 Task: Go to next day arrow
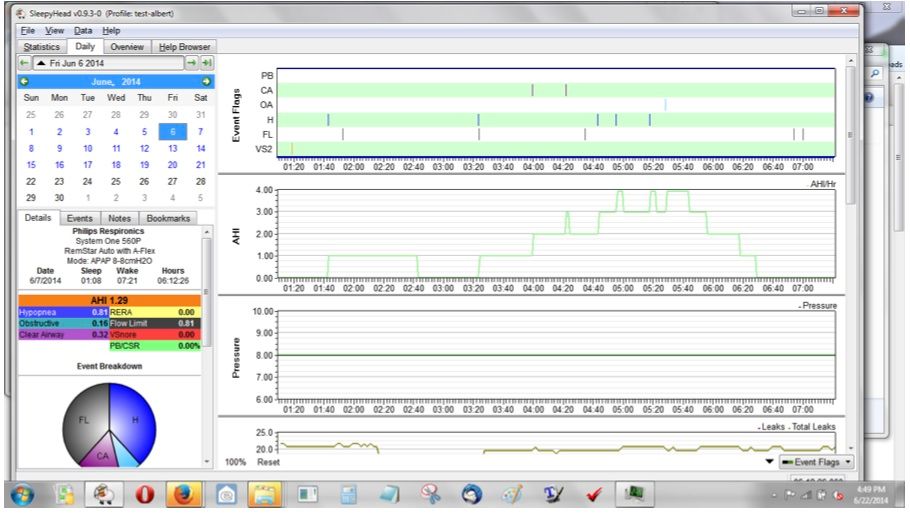(191, 63)
